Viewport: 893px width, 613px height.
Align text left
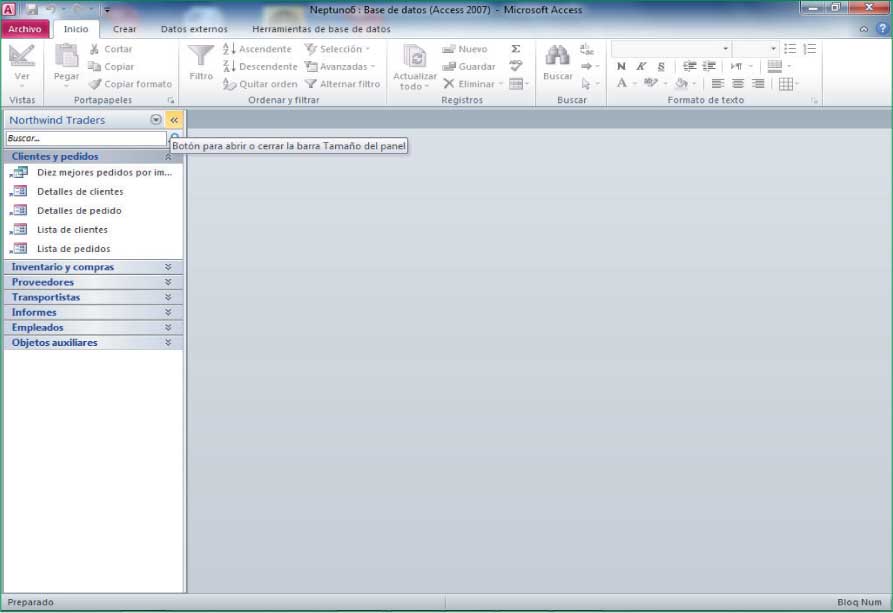click(x=718, y=84)
